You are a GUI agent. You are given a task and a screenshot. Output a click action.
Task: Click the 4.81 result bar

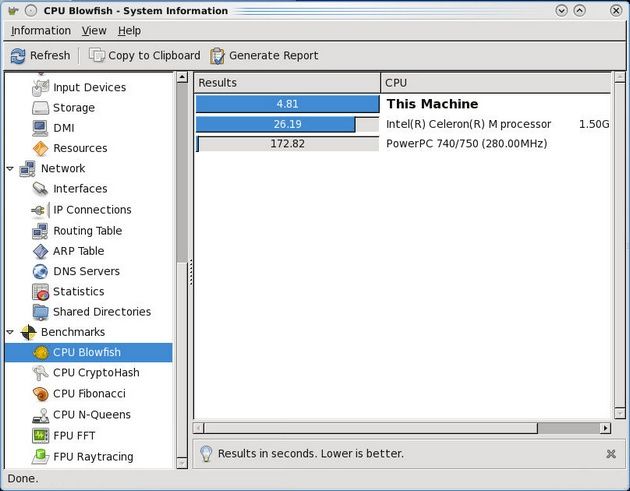[x=287, y=104]
